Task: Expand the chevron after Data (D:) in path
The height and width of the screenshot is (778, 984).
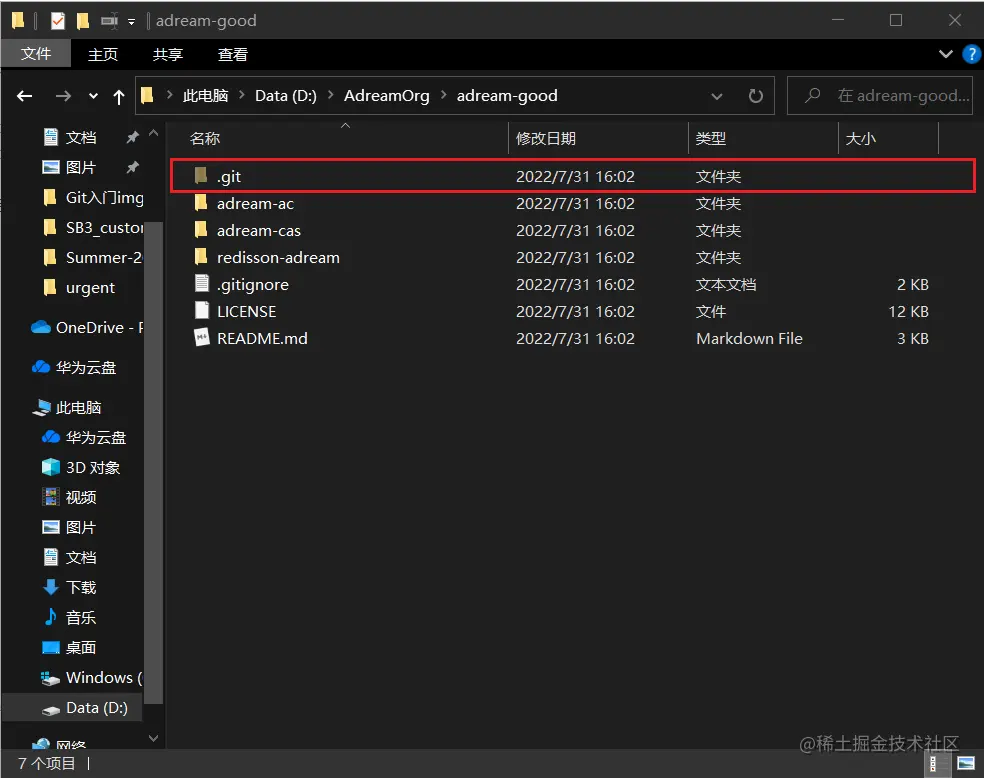Action: (331, 95)
